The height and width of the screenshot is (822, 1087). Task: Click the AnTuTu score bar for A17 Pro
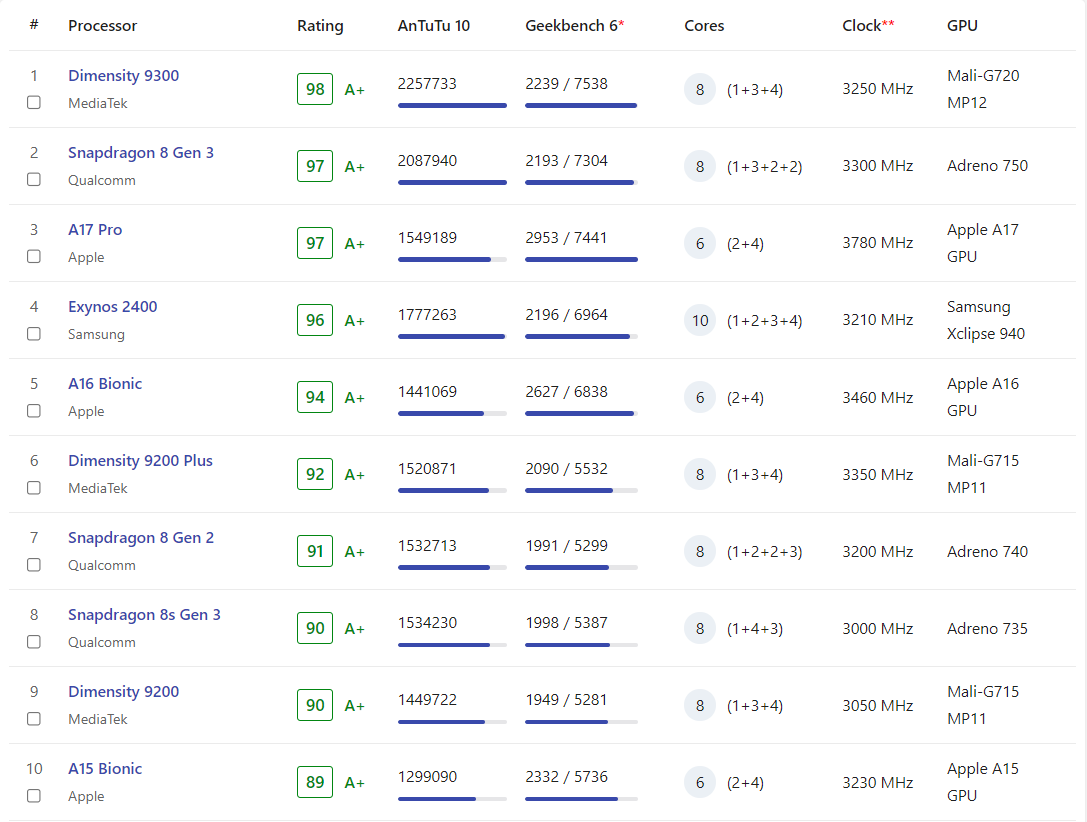[452, 259]
